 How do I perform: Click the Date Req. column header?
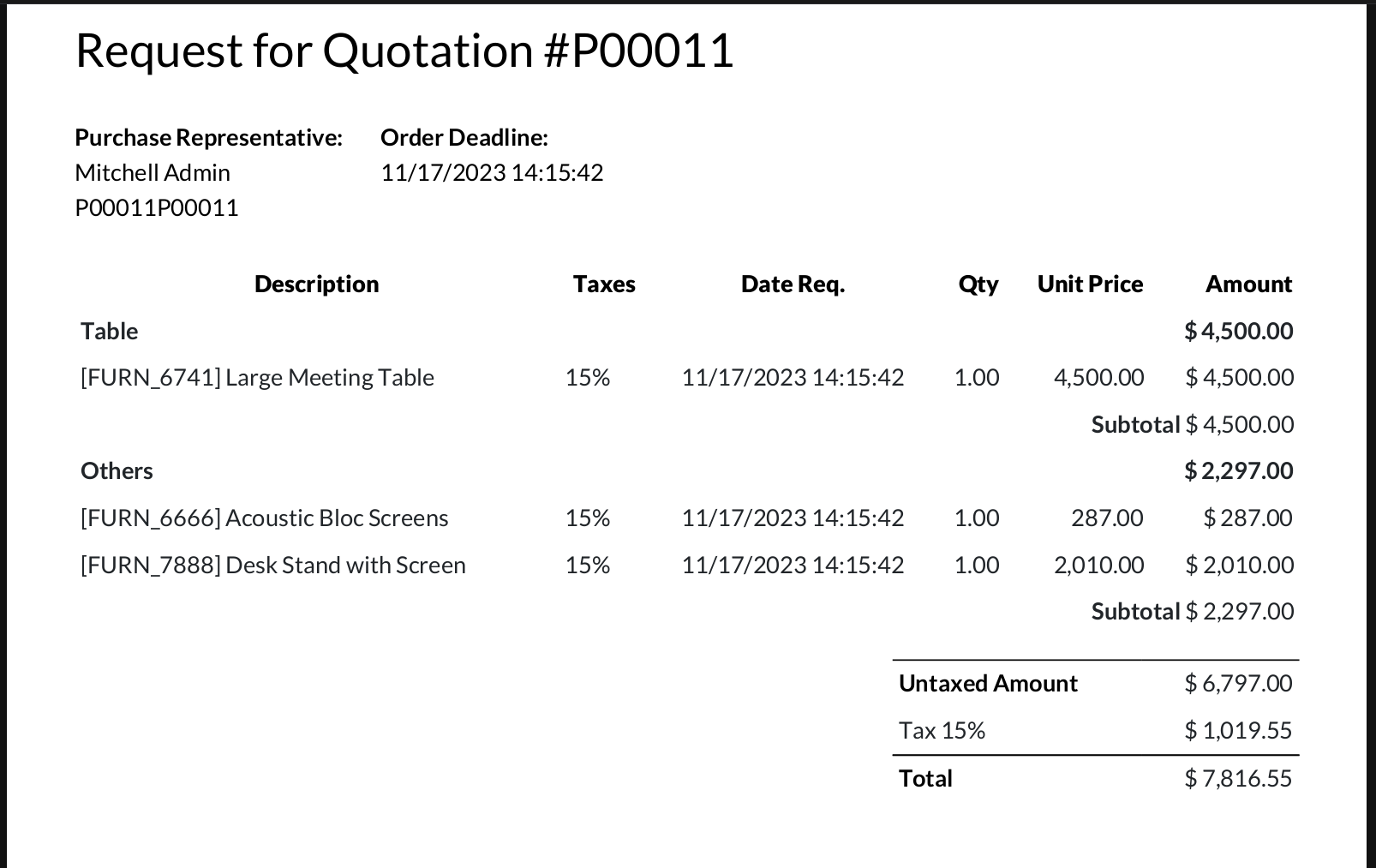tap(793, 284)
